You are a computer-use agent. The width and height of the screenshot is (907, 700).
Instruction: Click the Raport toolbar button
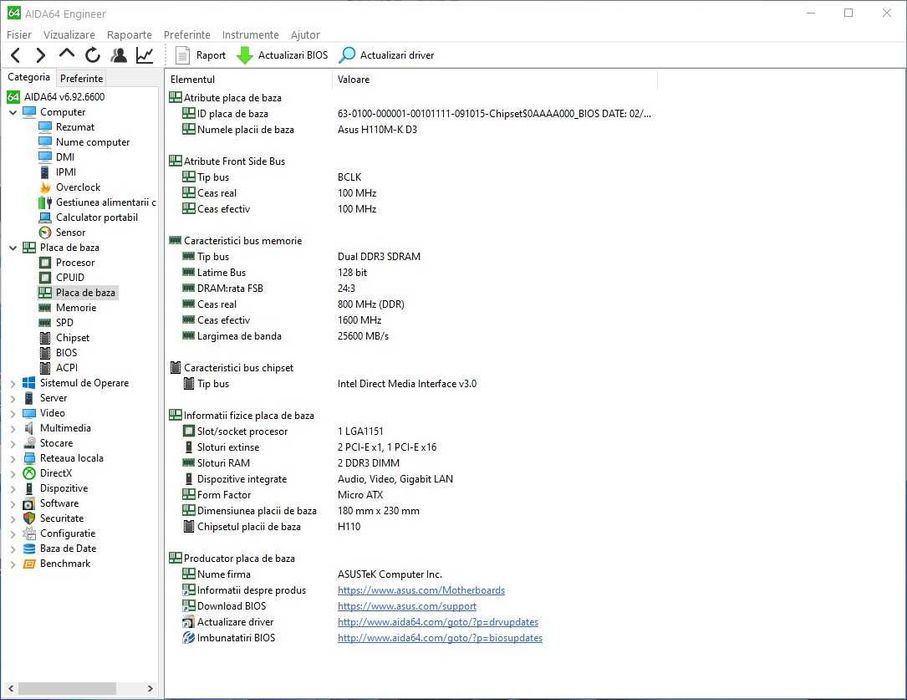pyautogui.click(x=201, y=56)
